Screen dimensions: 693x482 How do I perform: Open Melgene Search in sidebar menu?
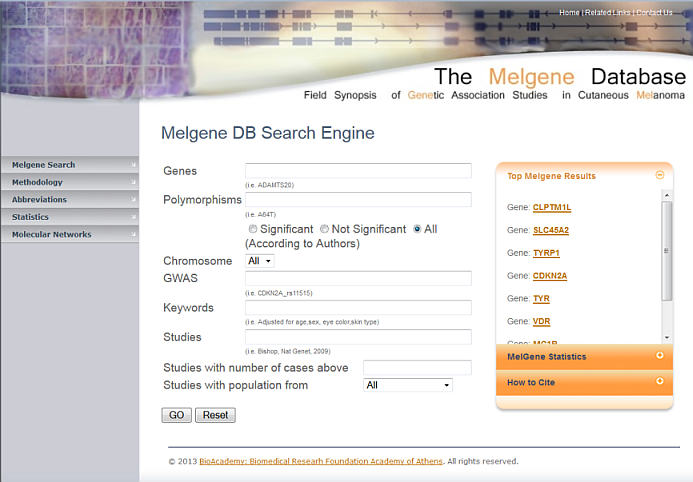coord(70,164)
